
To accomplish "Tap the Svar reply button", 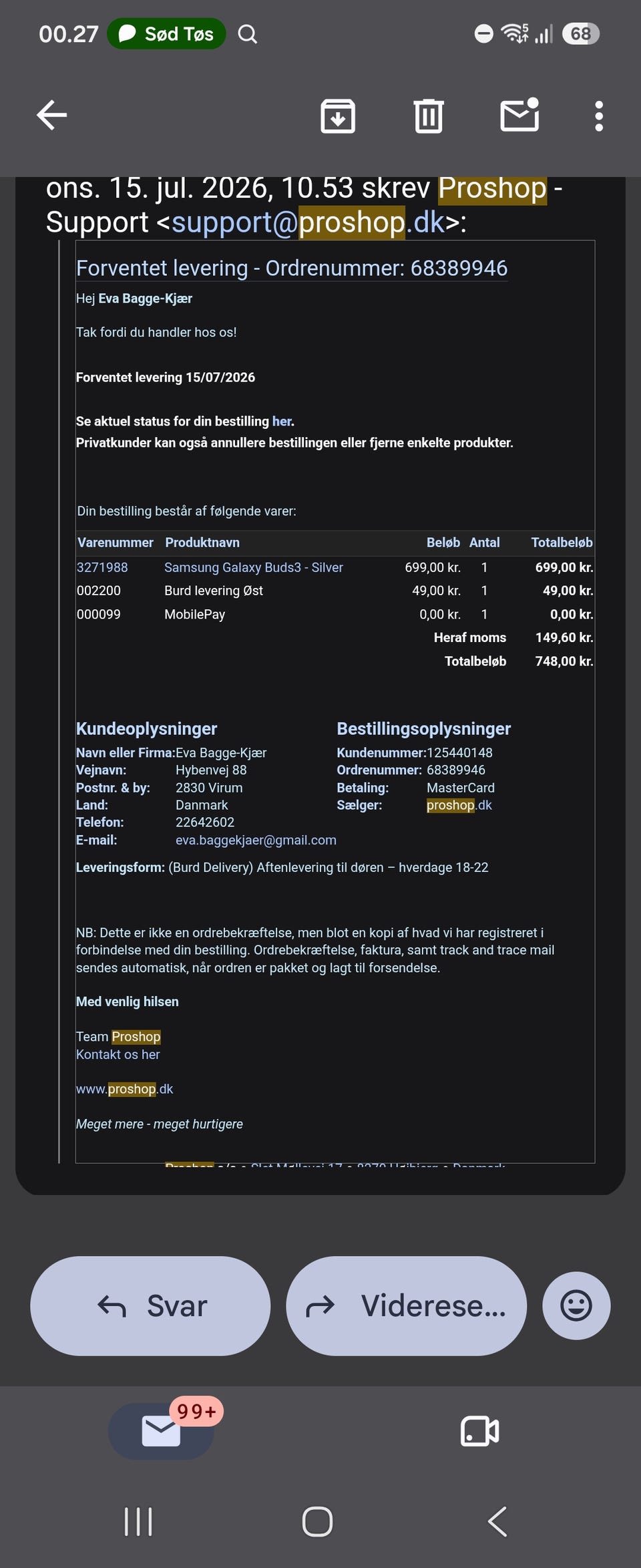I will 150,1305.
